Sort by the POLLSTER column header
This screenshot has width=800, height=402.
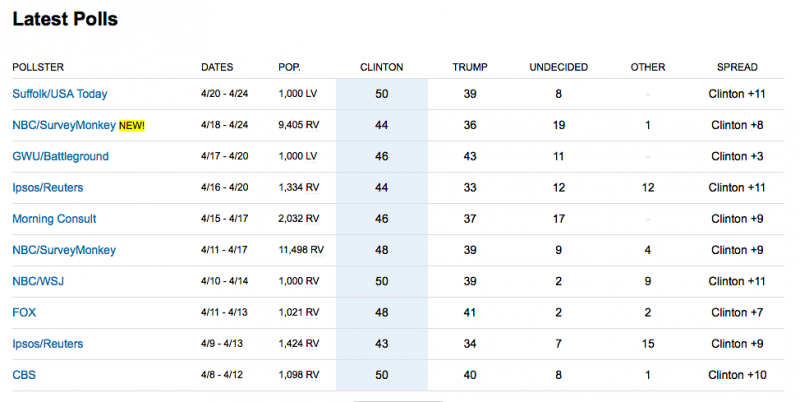[38, 67]
